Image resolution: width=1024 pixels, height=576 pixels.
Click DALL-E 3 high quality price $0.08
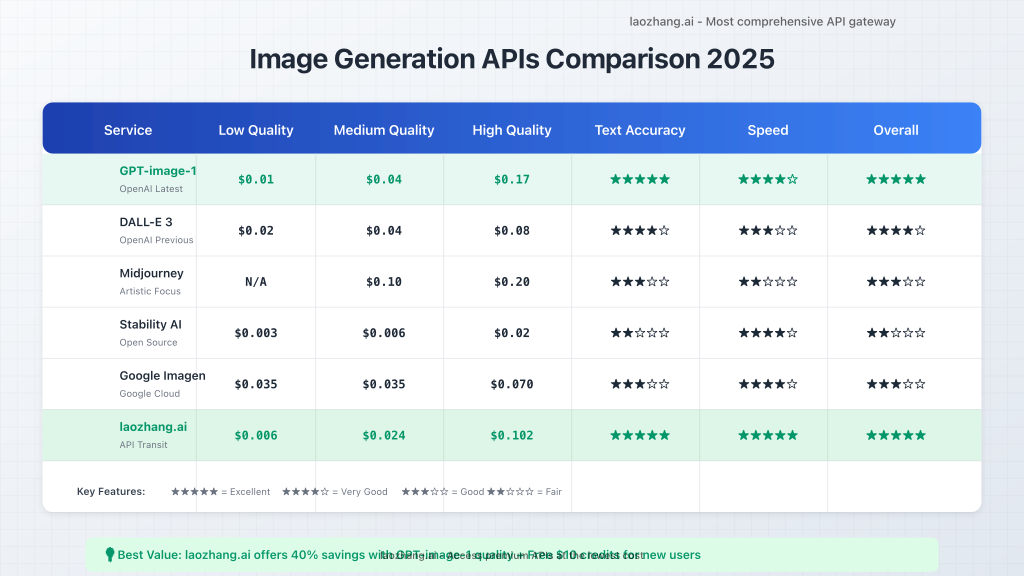[512, 231]
